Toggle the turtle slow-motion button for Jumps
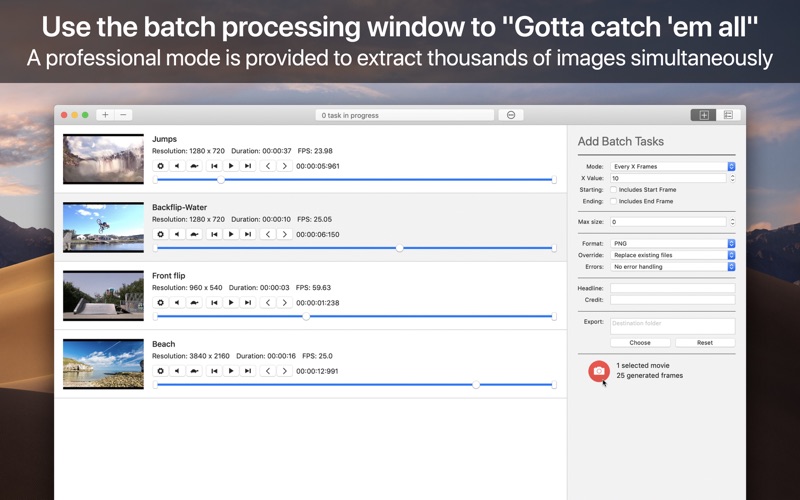Screen dimensions: 800x500 pos(194,166)
